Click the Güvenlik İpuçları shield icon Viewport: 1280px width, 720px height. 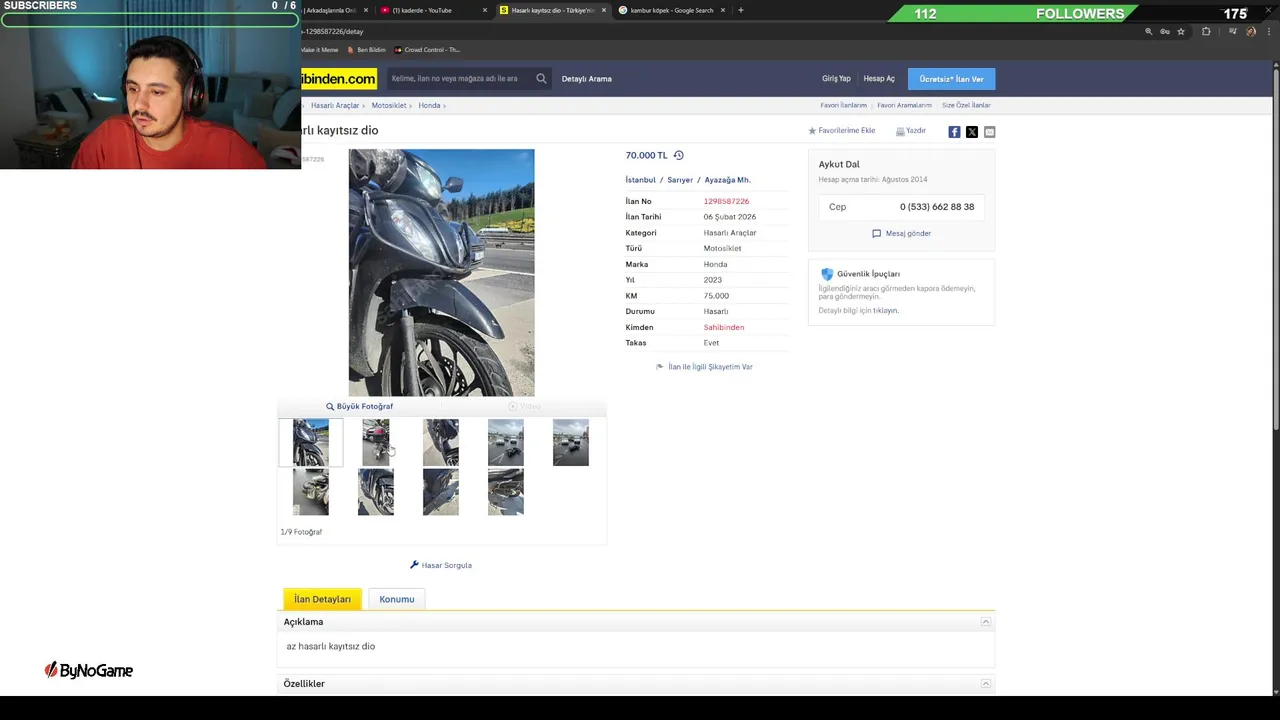click(827, 274)
